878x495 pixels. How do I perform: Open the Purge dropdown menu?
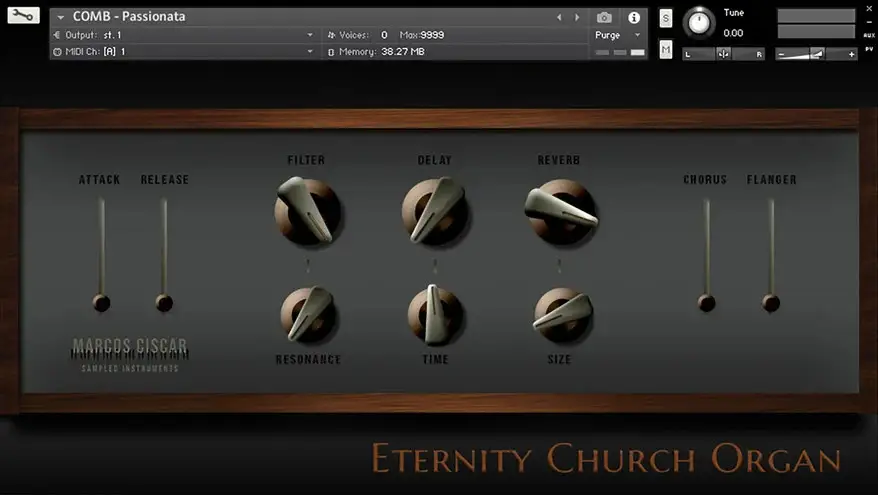(x=617, y=35)
